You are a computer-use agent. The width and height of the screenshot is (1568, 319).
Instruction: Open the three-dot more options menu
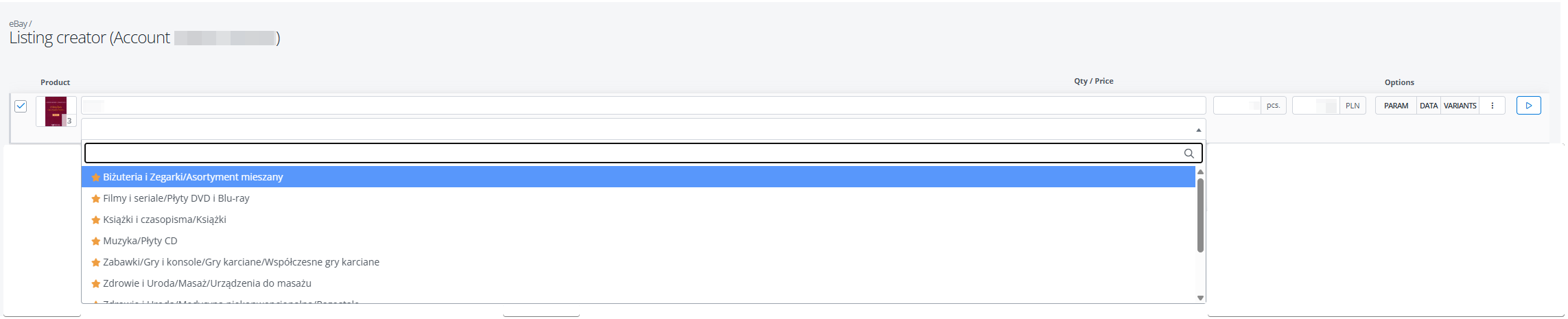pos(1492,106)
